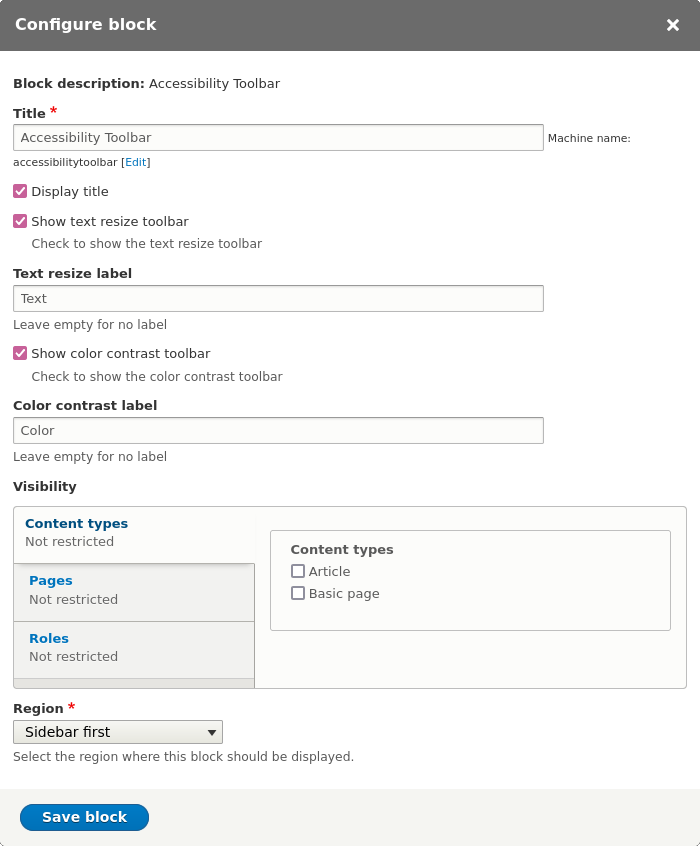Select the Pages visibility tab
This screenshot has width=700, height=846.
click(x=51, y=580)
